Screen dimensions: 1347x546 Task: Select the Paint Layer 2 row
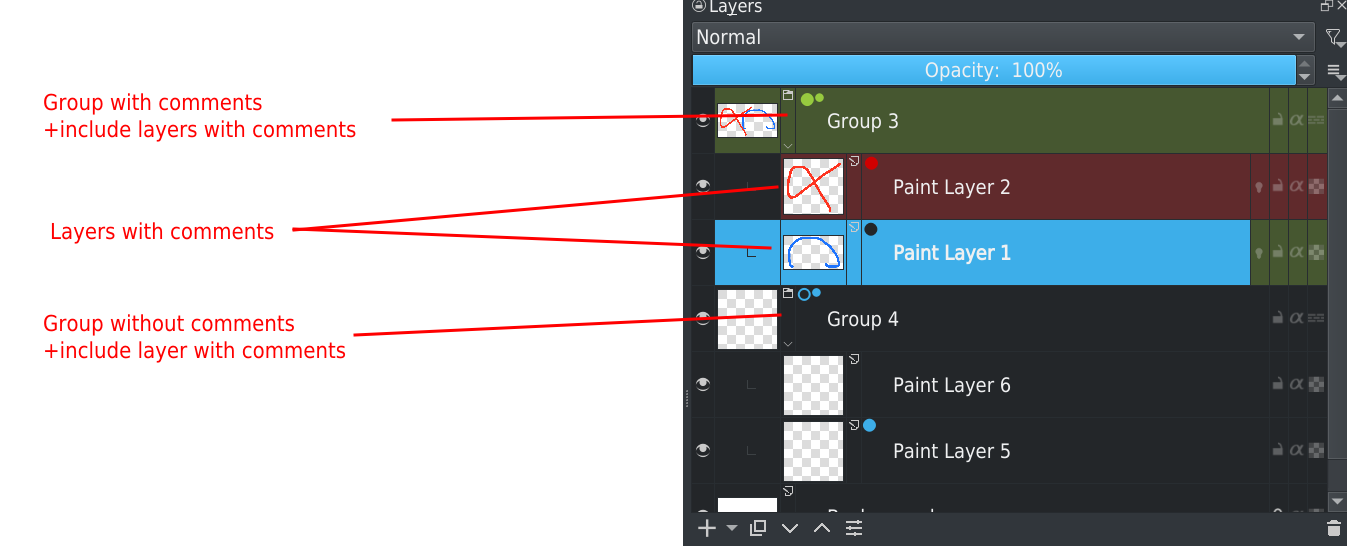click(951, 187)
